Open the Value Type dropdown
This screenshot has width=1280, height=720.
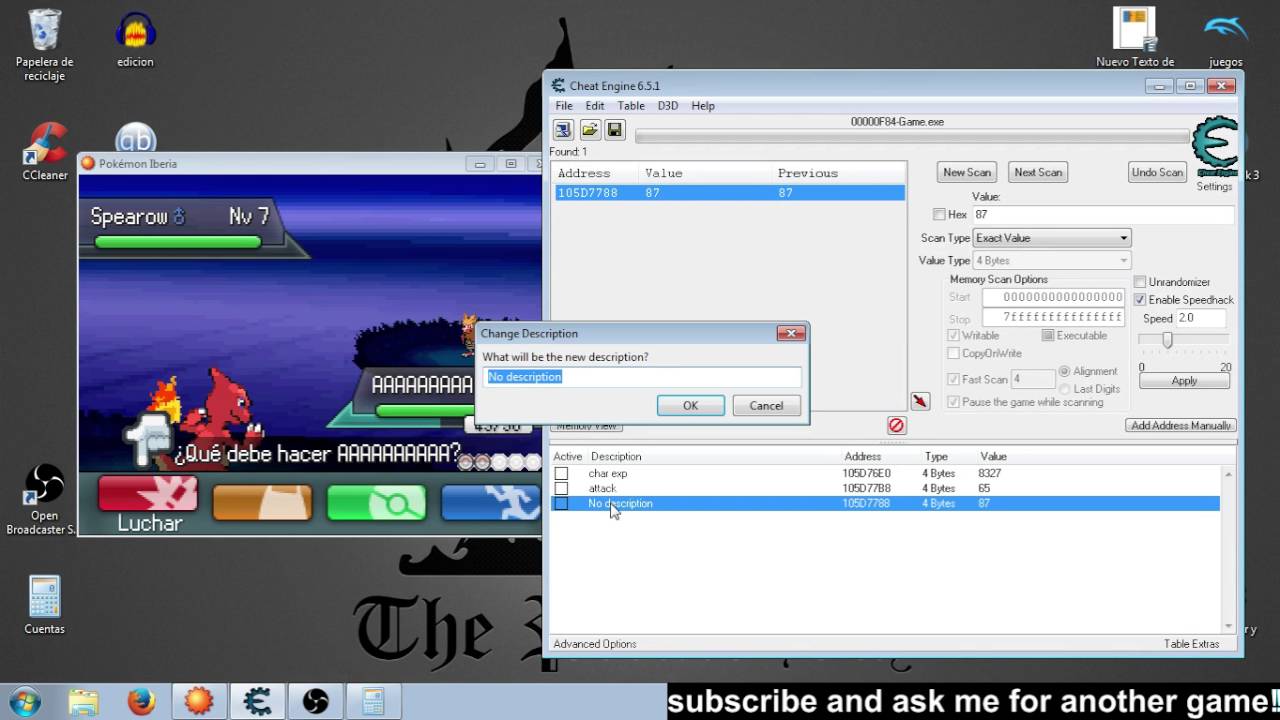tap(1052, 260)
